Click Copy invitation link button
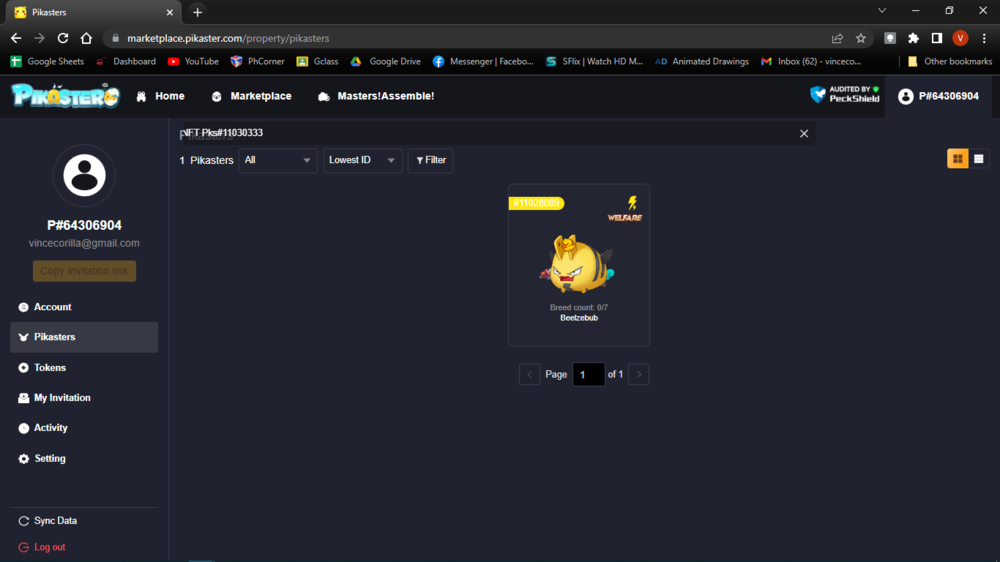Image resolution: width=1000 pixels, height=562 pixels. point(84,272)
